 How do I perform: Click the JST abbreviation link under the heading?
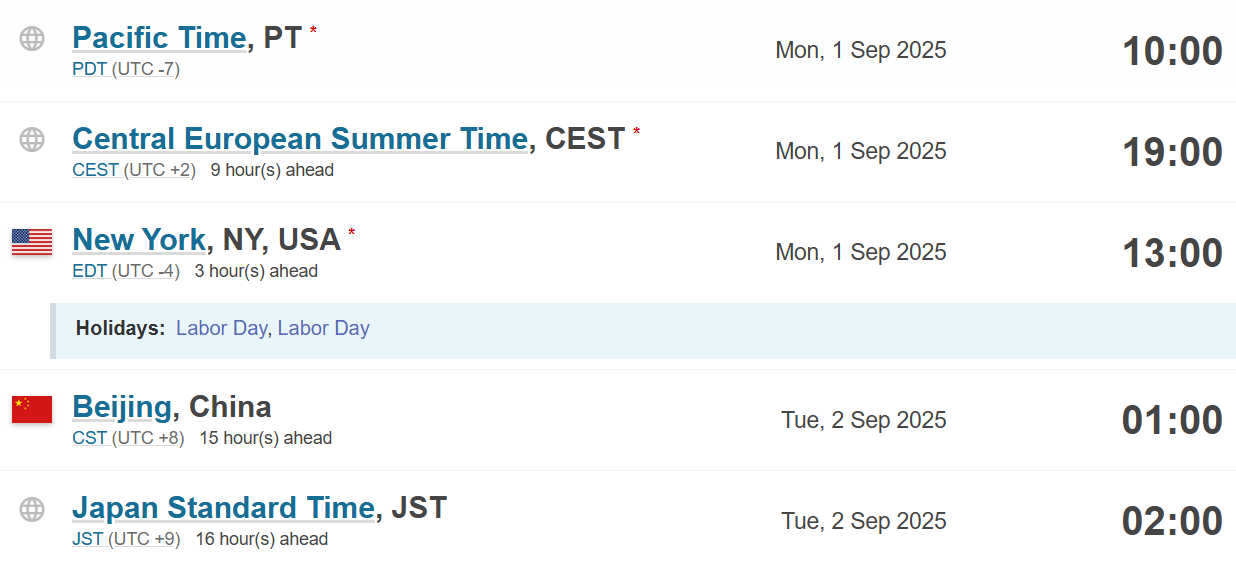tap(88, 539)
